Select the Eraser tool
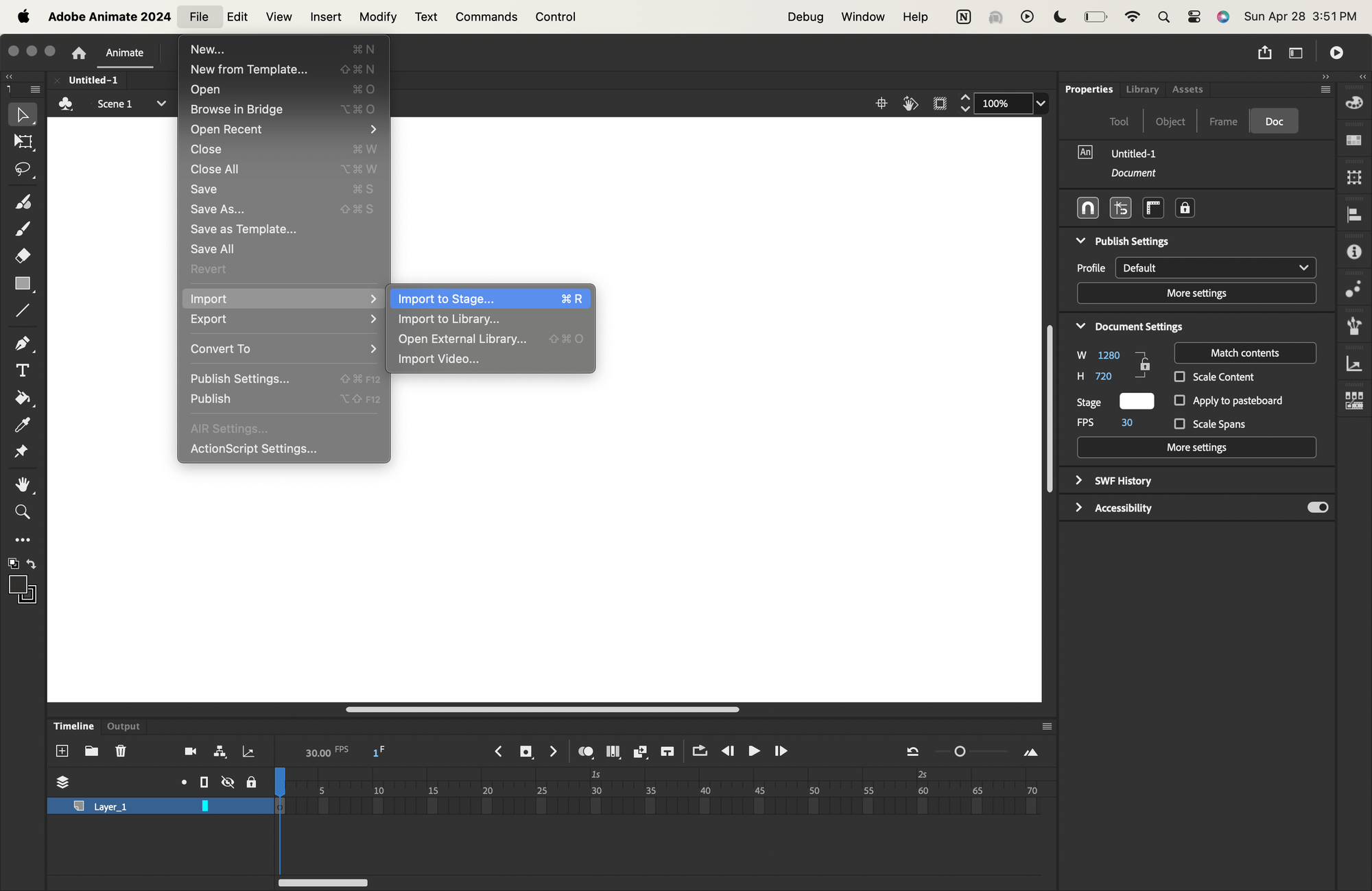The width and height of the screenshot is (1372, 891). [x=23, y=256]
